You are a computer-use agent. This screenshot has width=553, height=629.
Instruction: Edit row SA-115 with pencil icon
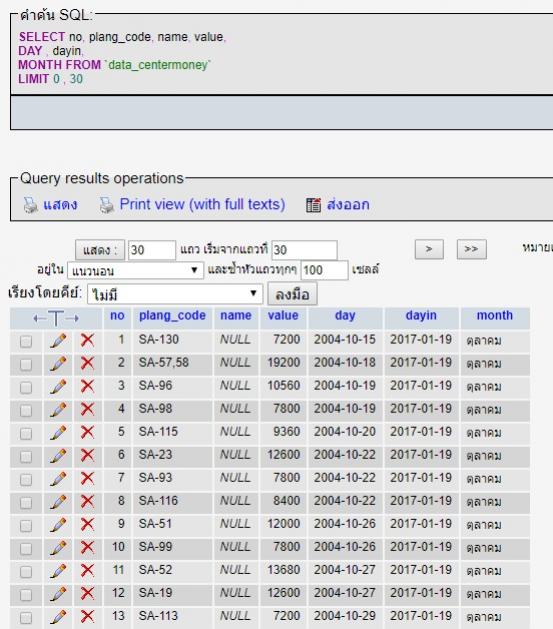click(58, 433)
